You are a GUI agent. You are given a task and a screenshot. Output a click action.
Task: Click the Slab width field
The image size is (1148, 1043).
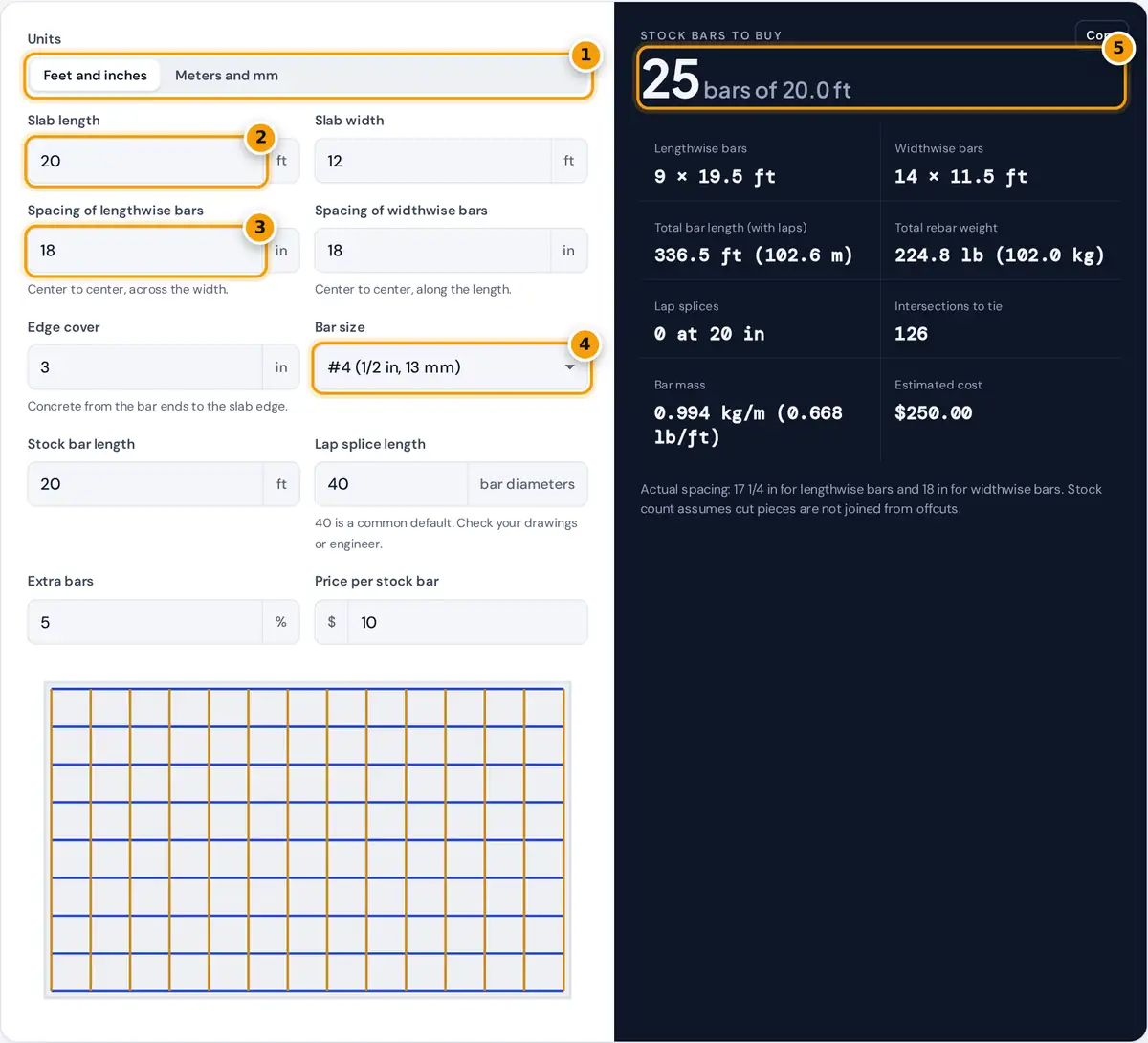tap(432, 161)
